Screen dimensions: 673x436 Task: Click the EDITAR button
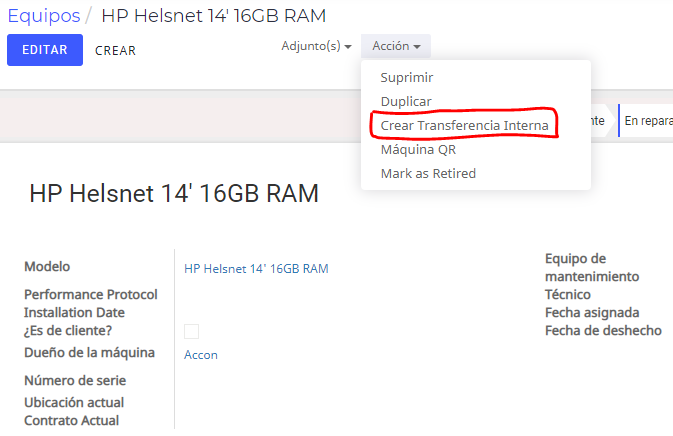(45, 50)
